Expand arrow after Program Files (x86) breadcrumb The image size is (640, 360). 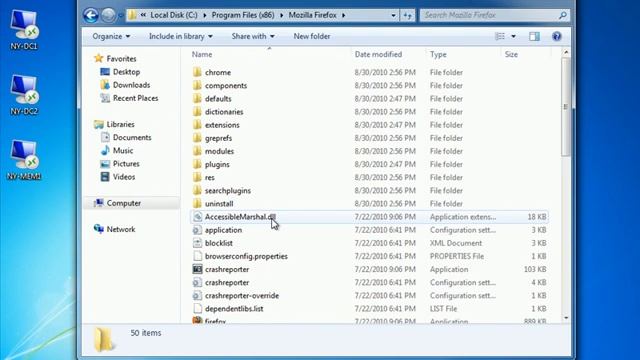tap(281, 16)
